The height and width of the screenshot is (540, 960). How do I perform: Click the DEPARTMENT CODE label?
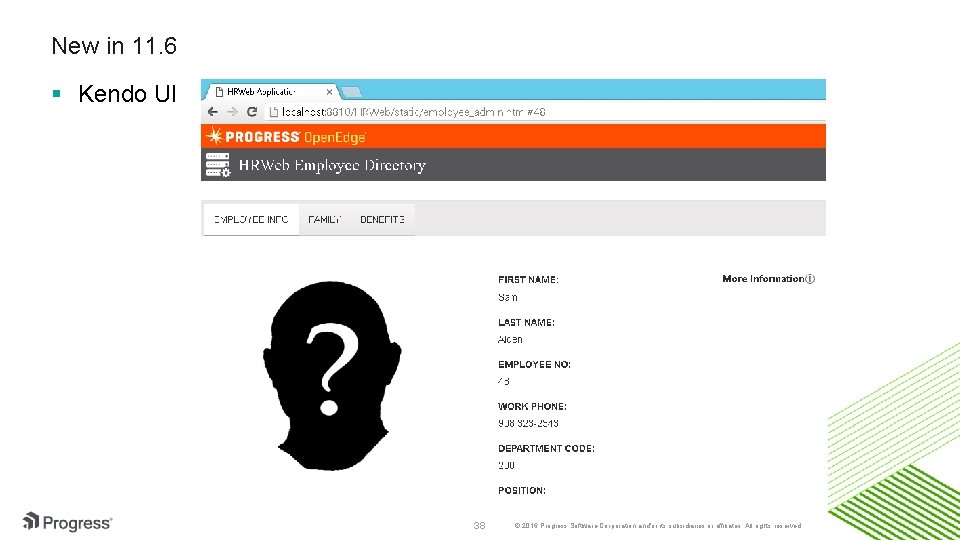[546, 448]
